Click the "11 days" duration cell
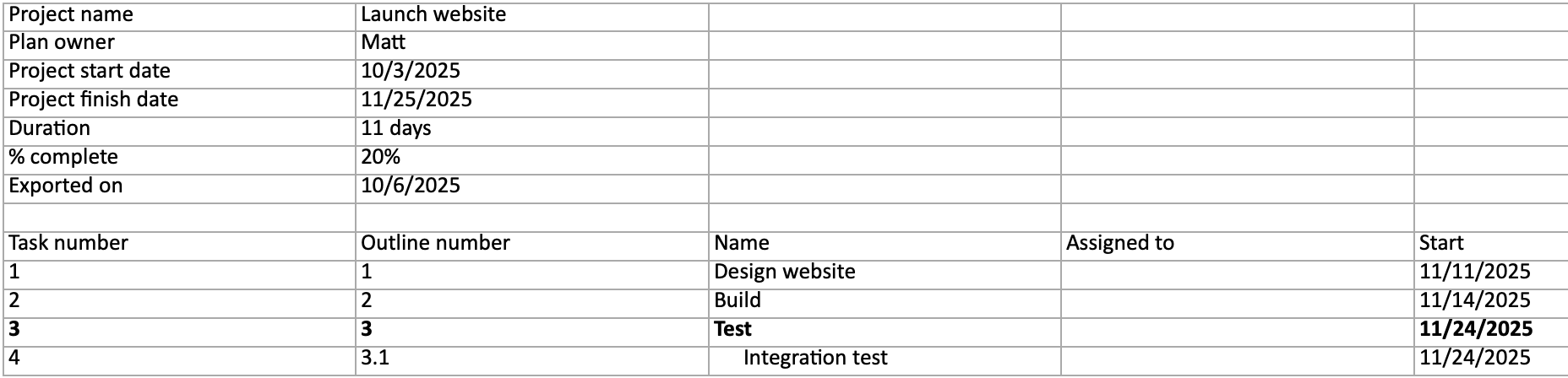This screenshot has width=1568, height=378. (396, 128)
